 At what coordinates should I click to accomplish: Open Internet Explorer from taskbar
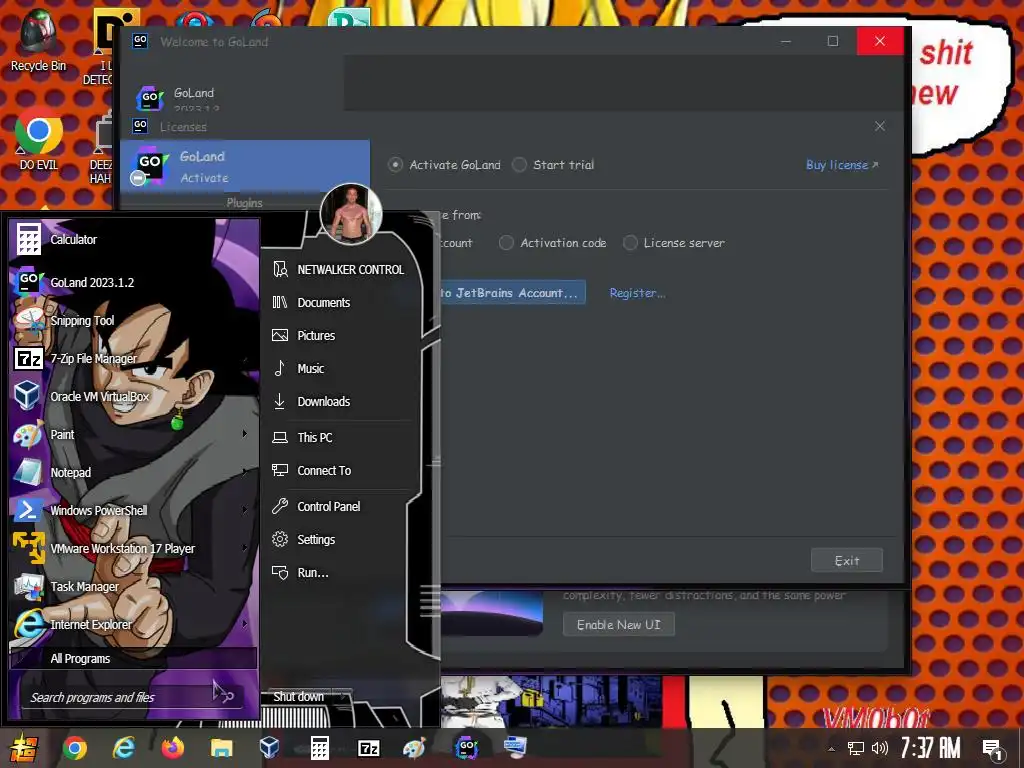(x=123, y=748)
